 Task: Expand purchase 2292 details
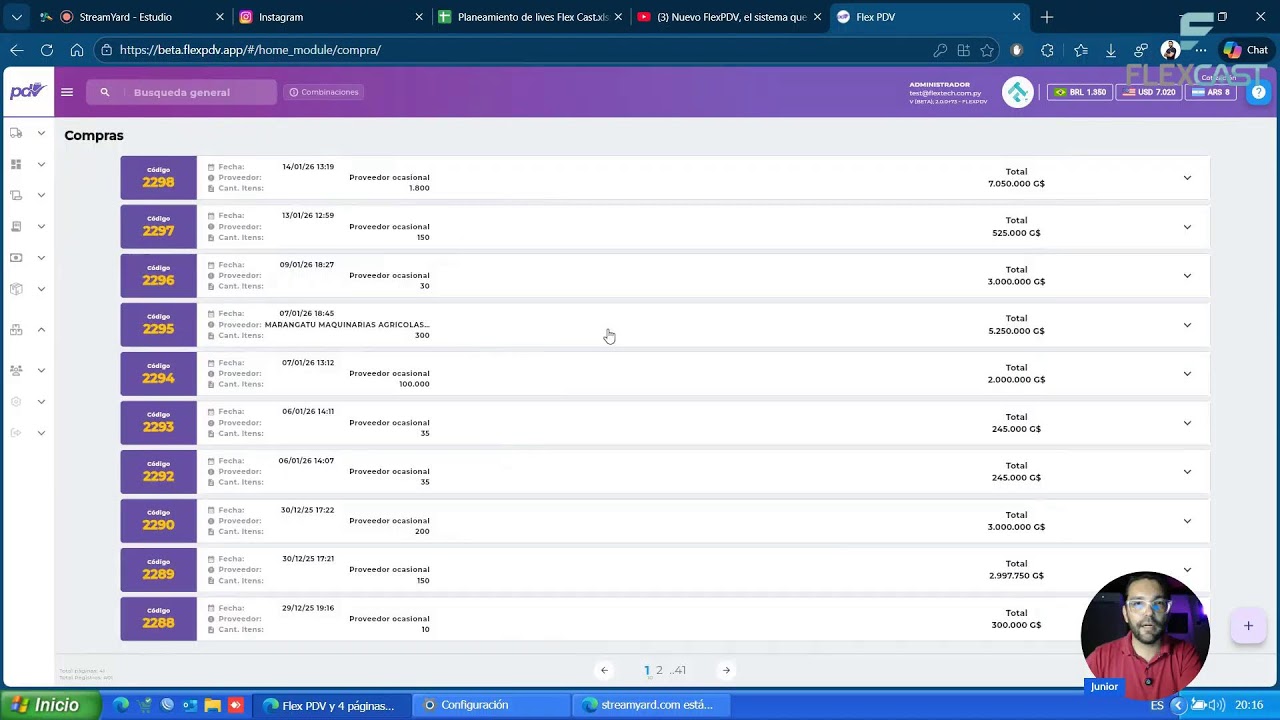tap(1187, 472)
